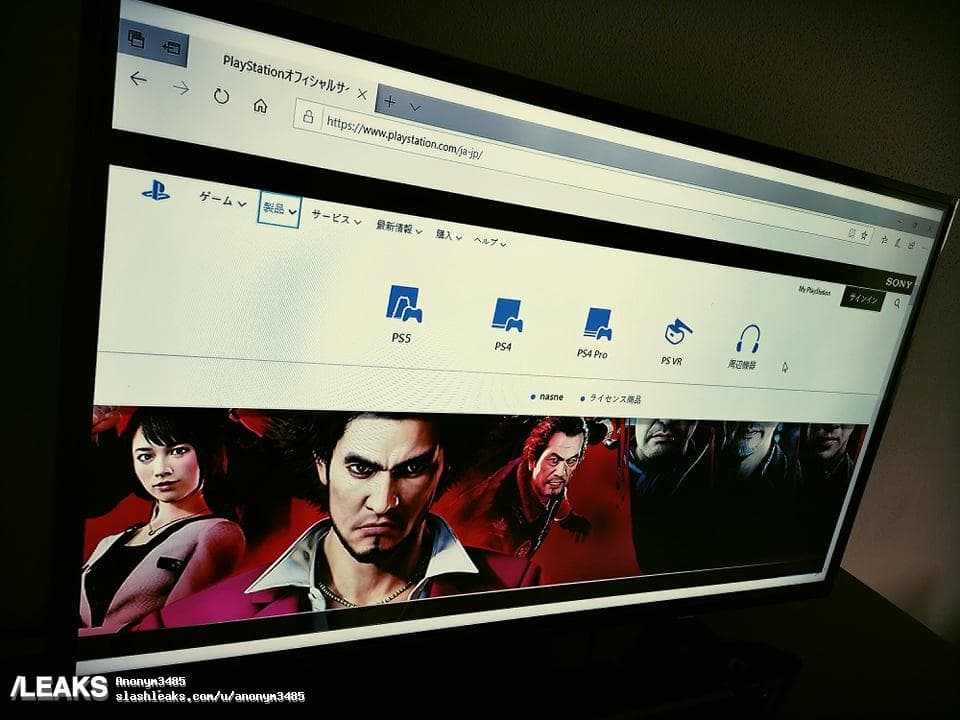Click the SONY logo
960x720 pixels.
coord(899,283)
